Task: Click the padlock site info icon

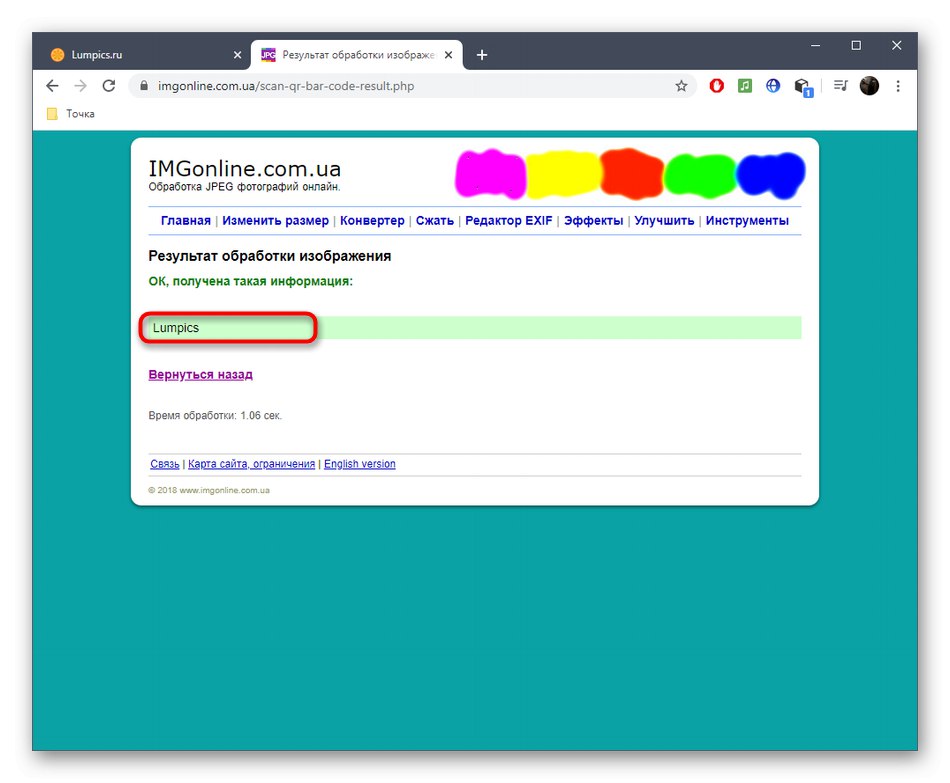Action: pos(144,86)
